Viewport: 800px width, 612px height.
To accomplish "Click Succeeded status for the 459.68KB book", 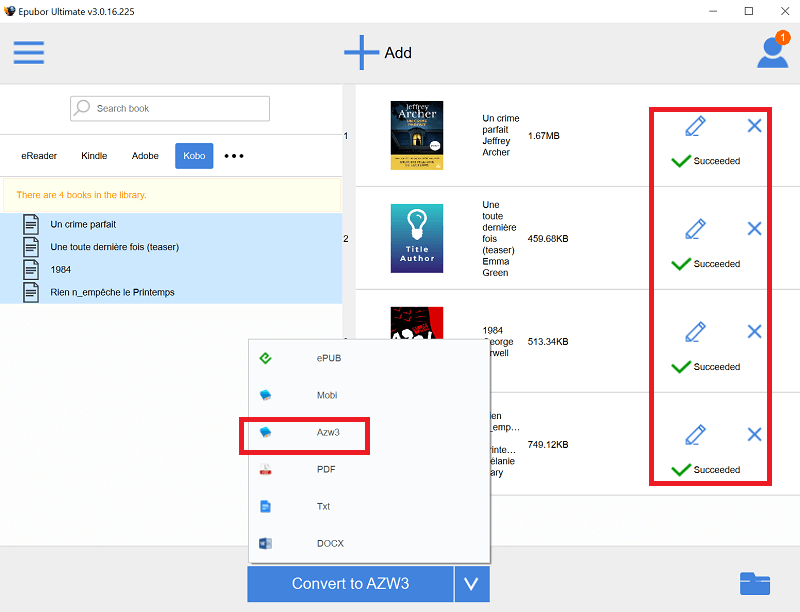I will [x=706, y=264].
